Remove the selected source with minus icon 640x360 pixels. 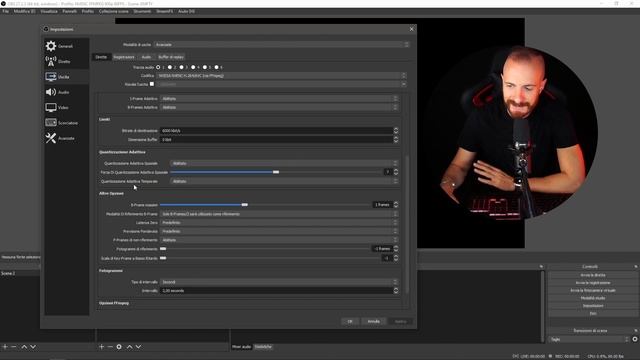110,347
